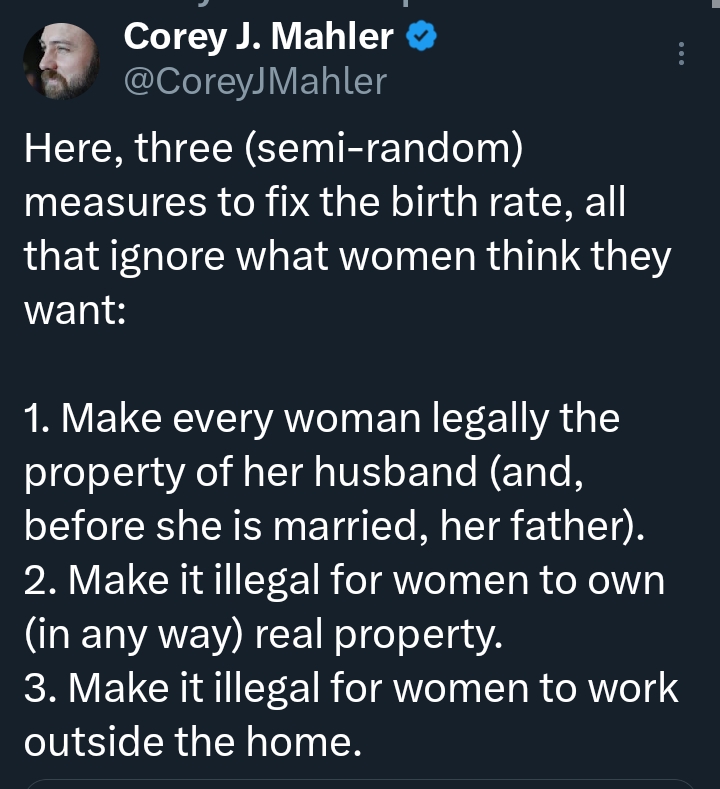Open the three-dot more options menu

pyautogui.click(x=682, y=54)
